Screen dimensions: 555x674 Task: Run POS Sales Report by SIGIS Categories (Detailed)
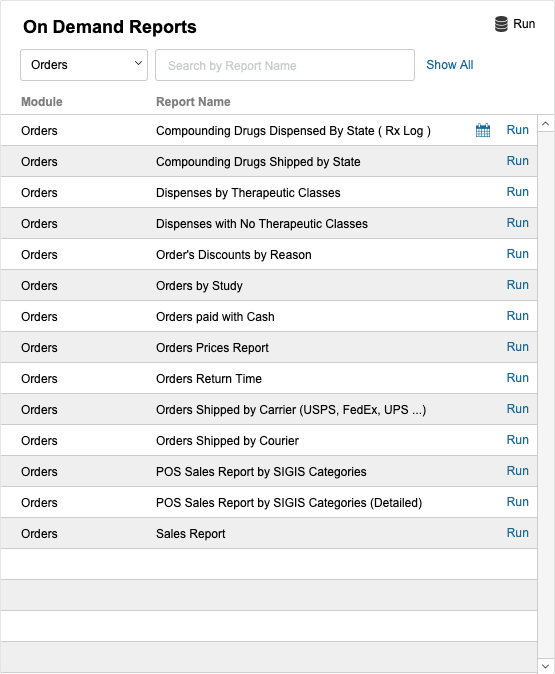[518, 501]
